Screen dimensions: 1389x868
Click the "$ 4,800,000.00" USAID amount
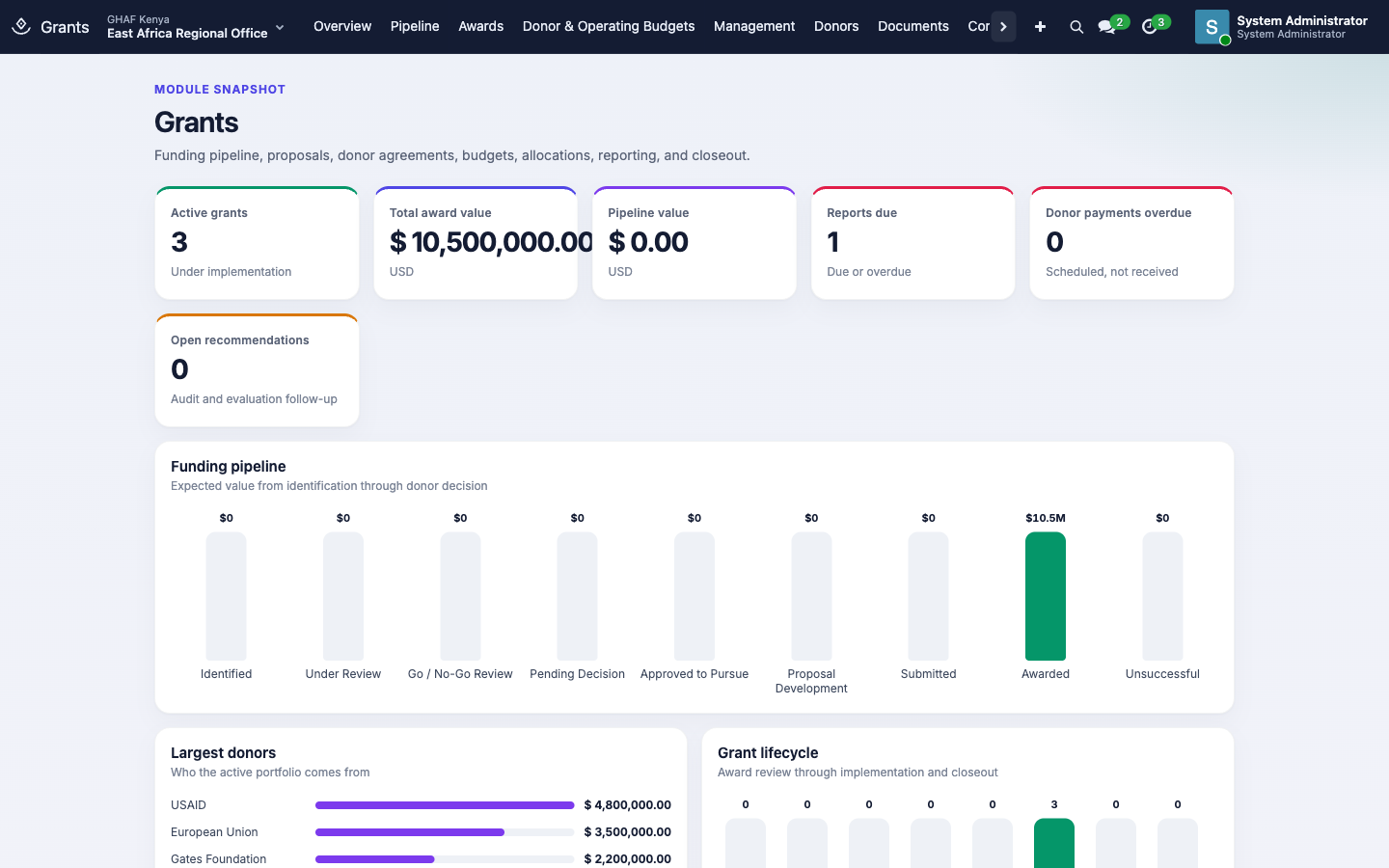628,805
